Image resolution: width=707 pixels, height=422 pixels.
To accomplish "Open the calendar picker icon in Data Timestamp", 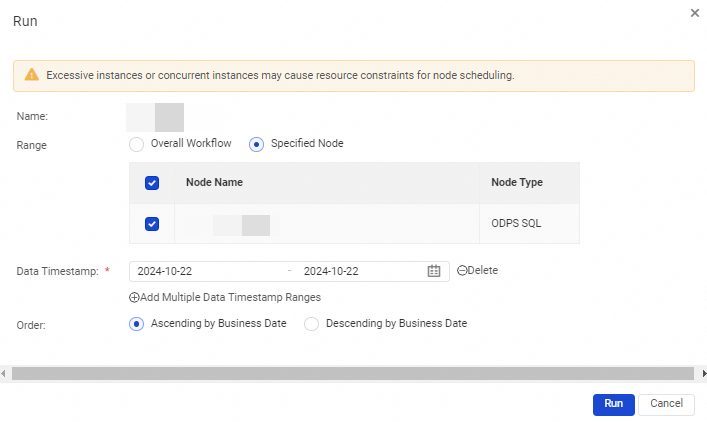I will click(x=434, y=271).
